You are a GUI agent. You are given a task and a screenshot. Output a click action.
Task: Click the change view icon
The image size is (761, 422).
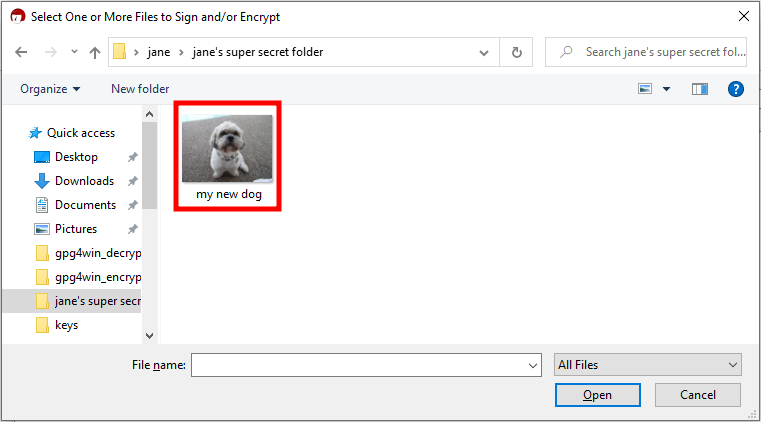(x=645, y=89)
